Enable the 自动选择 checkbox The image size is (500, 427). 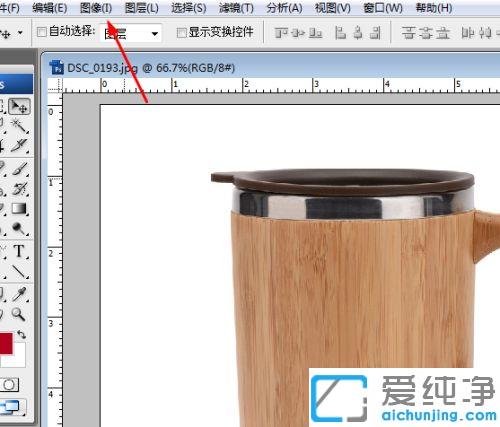pos(42,32)
